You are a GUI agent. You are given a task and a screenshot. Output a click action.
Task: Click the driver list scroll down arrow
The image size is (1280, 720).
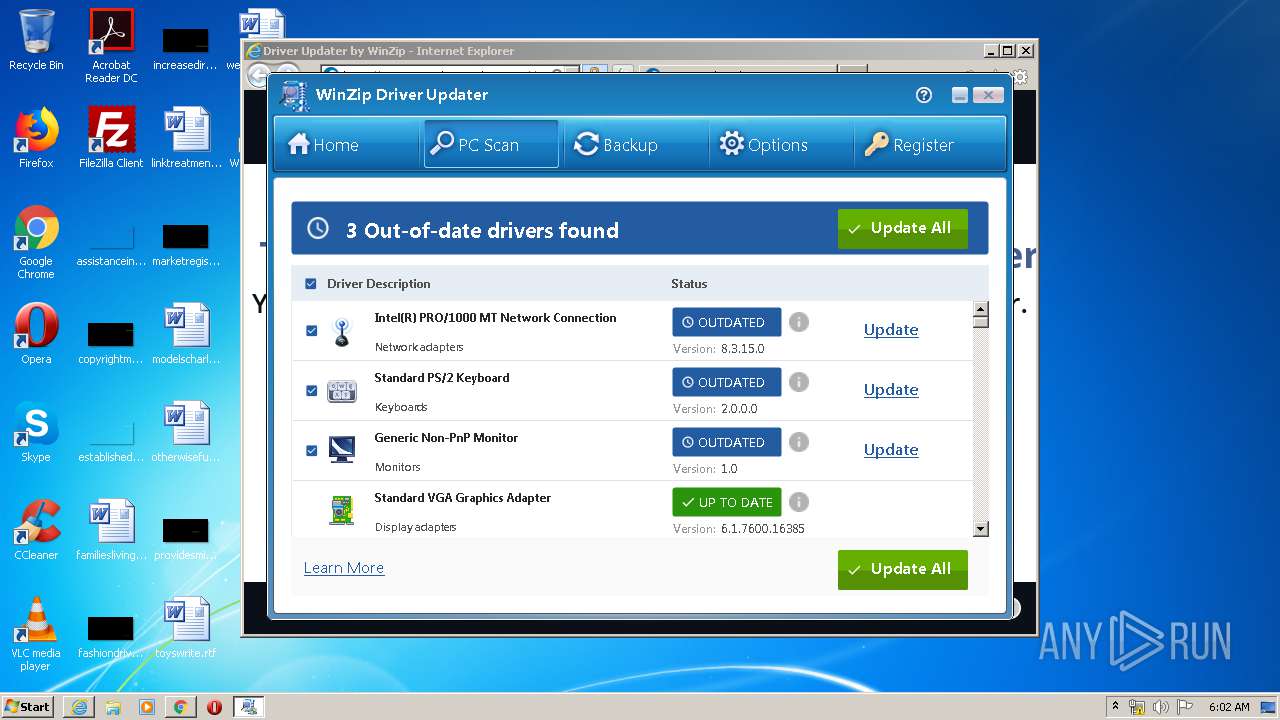[980, 530]
